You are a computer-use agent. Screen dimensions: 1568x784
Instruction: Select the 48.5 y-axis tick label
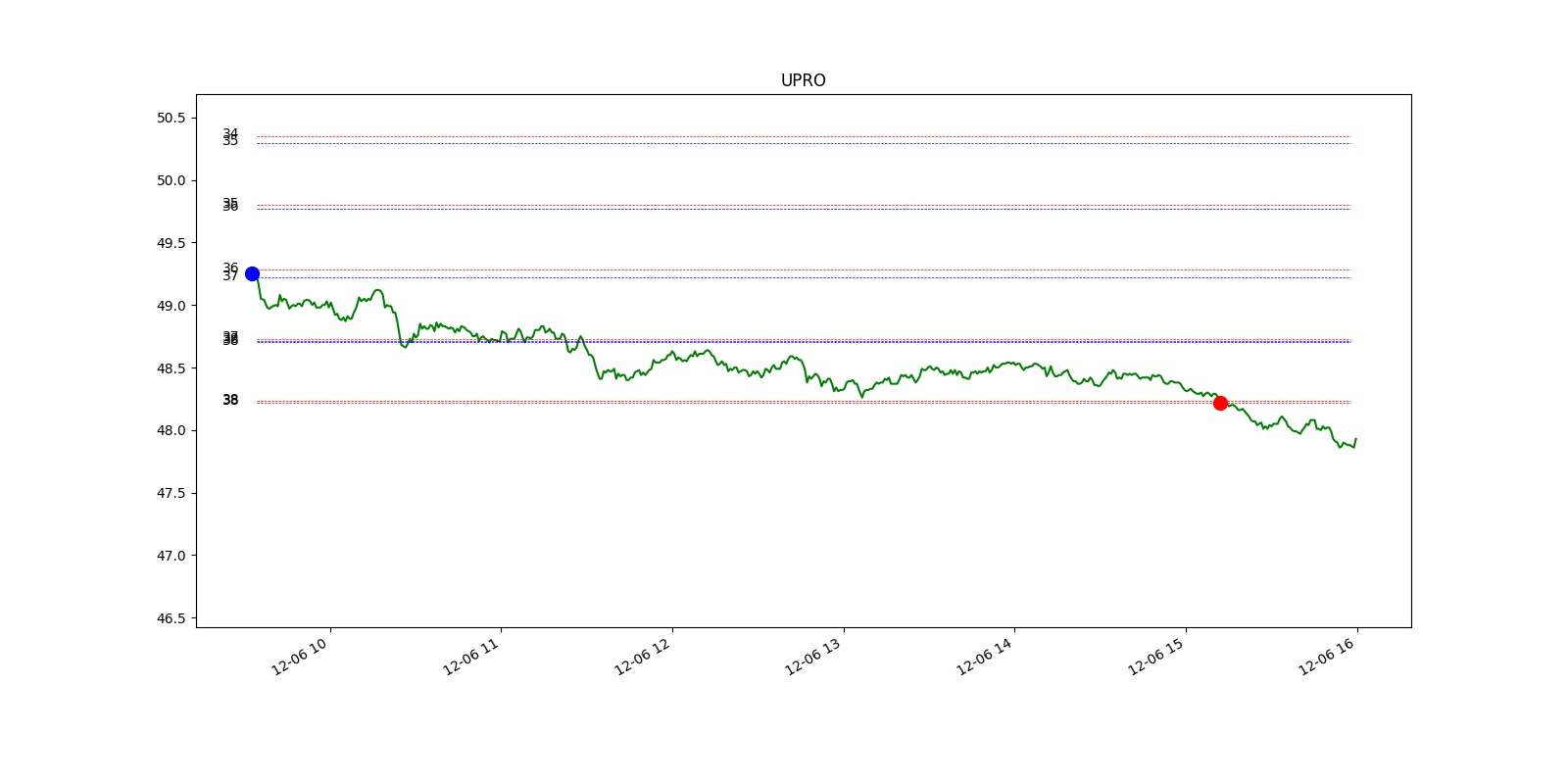(x=171, y=368)
